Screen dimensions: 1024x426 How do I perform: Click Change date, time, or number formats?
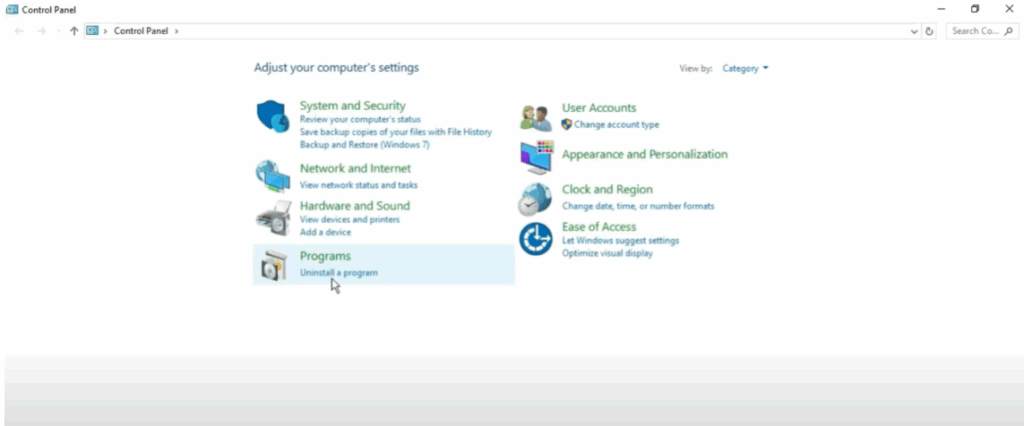click(638, 206)
